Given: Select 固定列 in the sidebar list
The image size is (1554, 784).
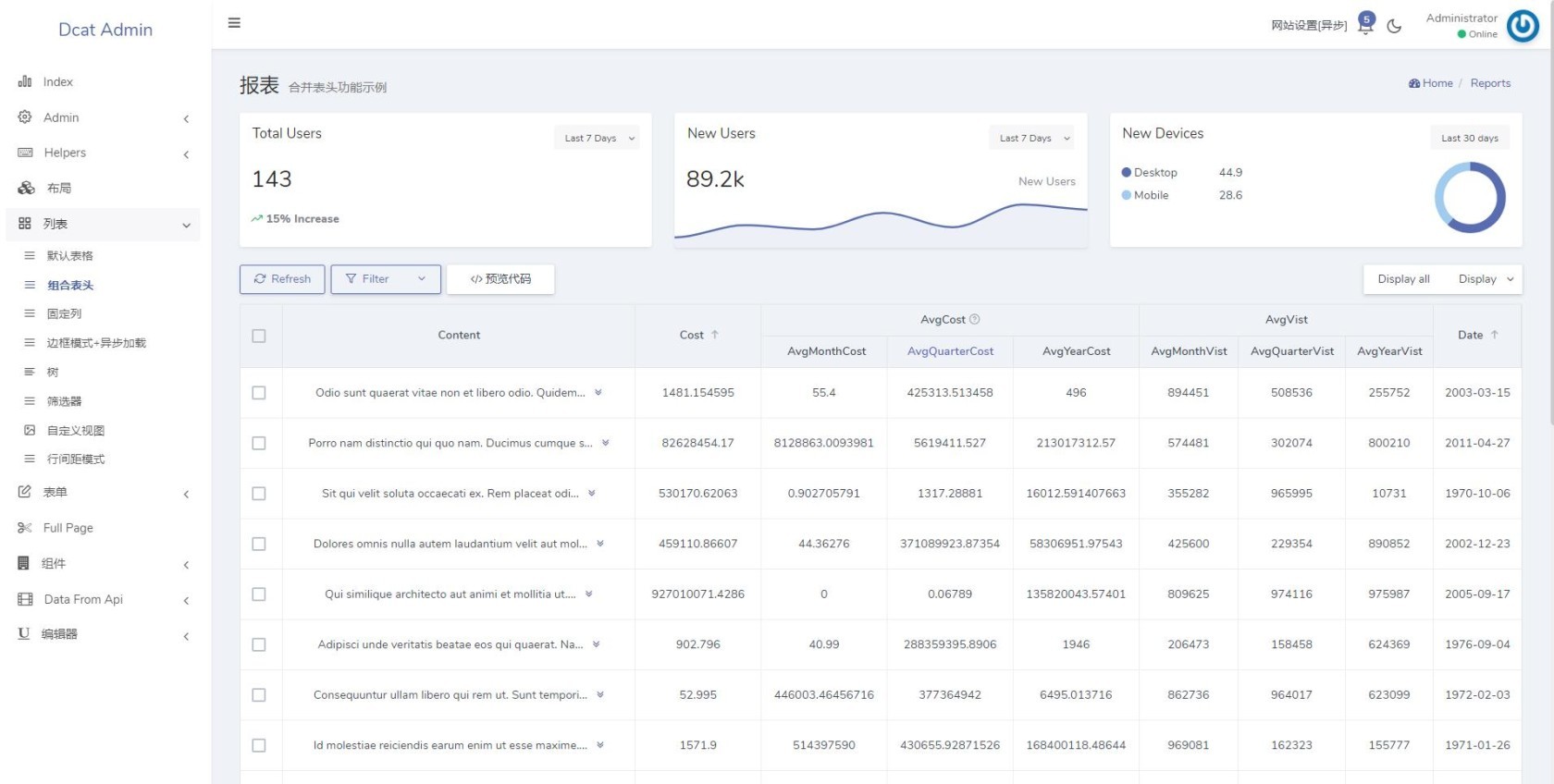Looking at the screenshot, I should (65, 314).
